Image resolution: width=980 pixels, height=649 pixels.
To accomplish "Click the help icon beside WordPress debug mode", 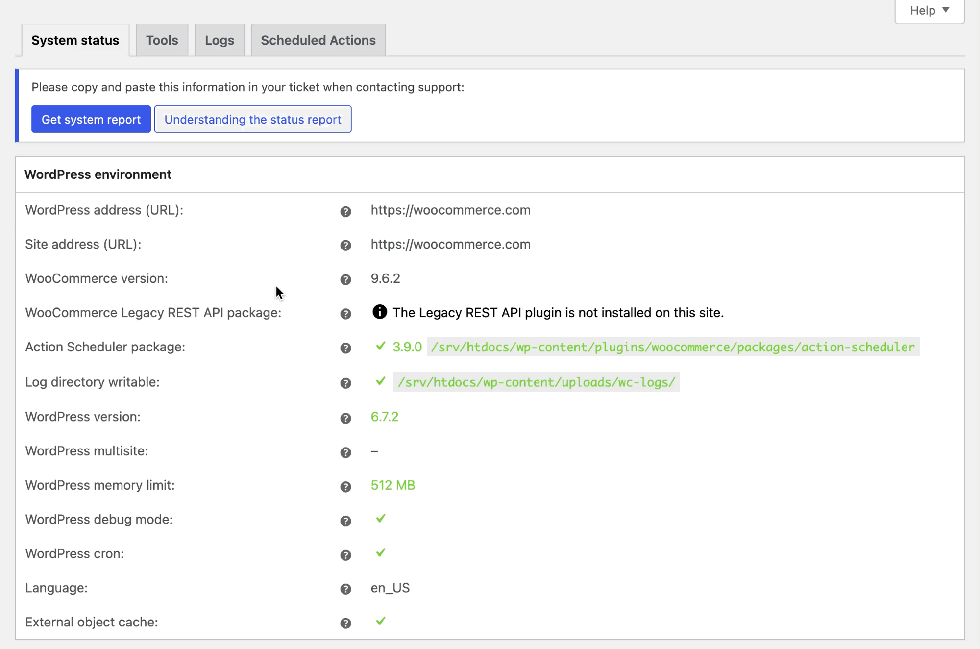I will [x=345, y=520].
